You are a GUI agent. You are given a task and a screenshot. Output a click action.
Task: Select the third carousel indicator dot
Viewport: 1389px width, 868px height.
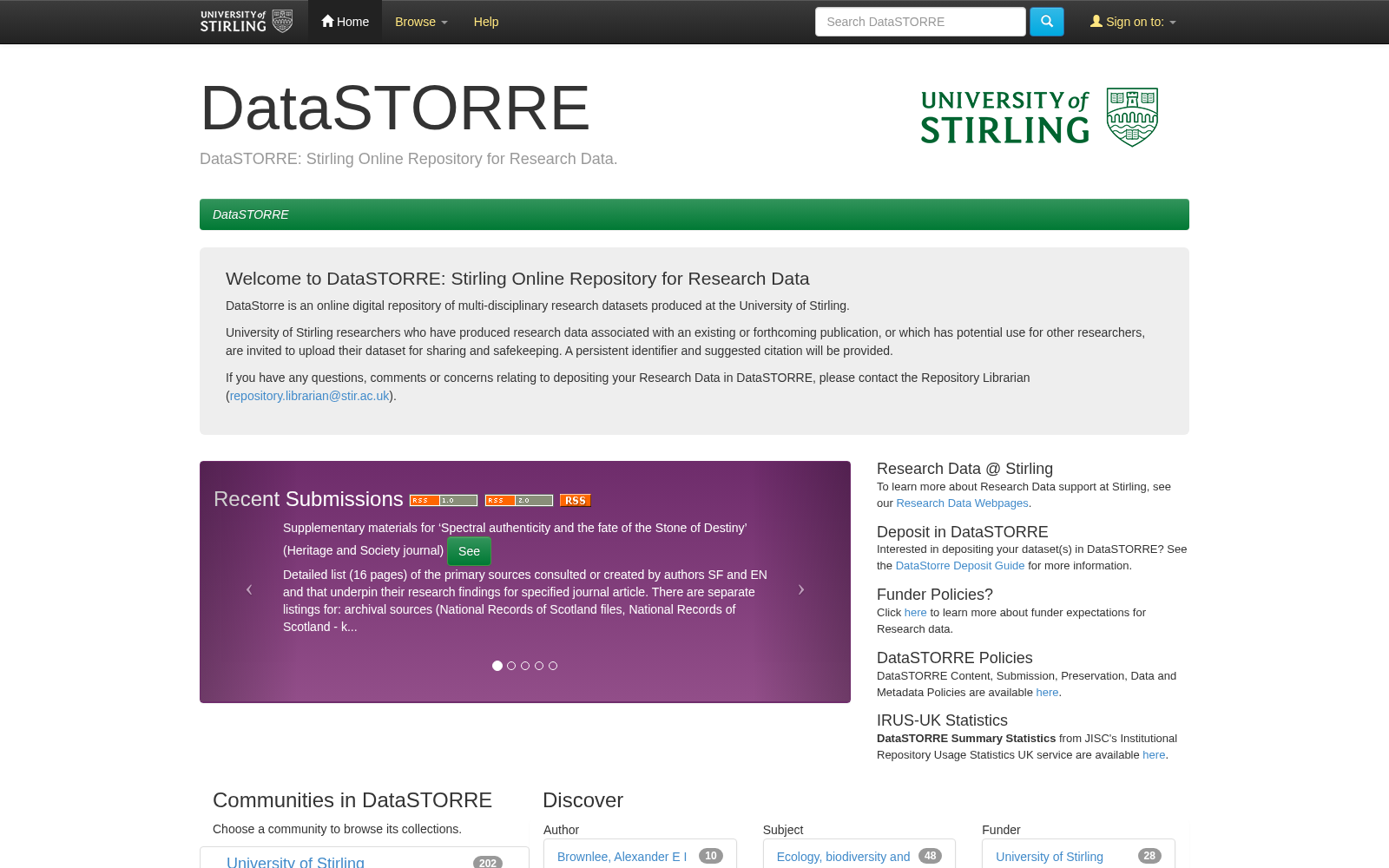point(525,666)
